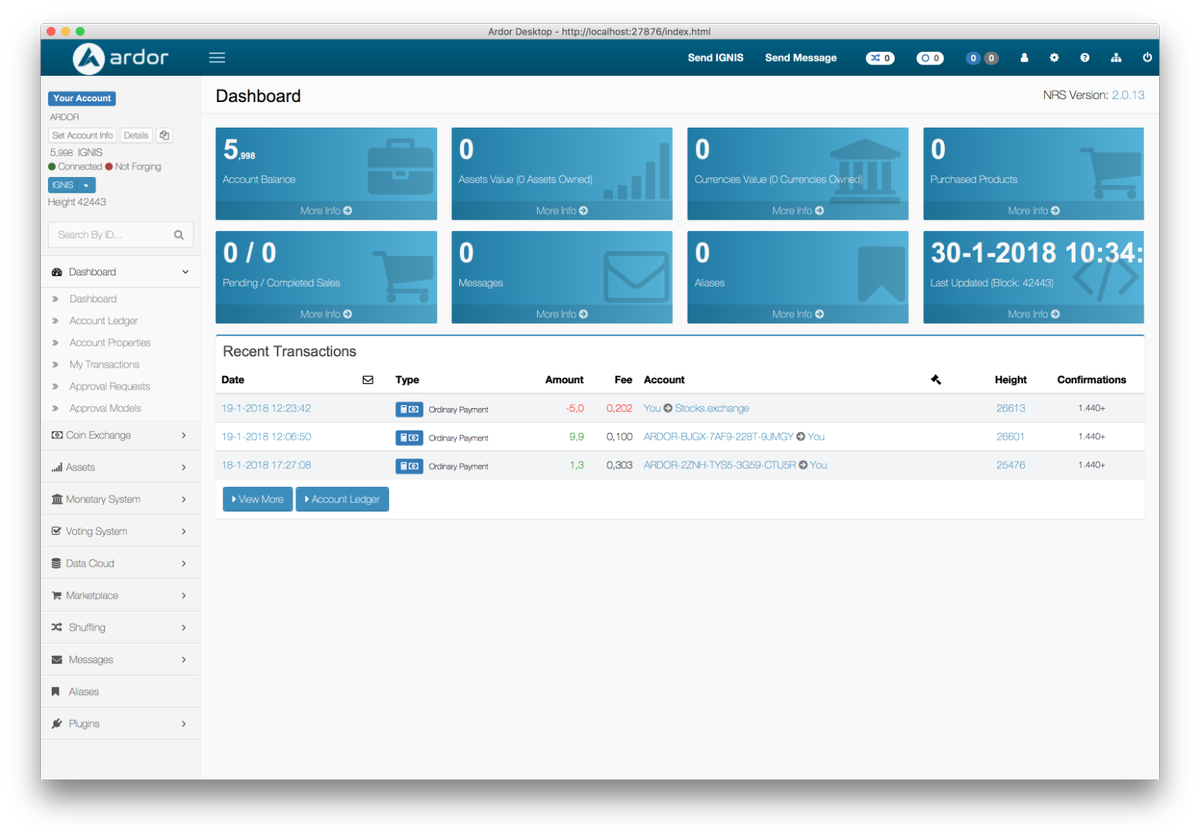Open Account Ledger in sidebar
This screenshot has width=1200, height=838.
coord(104,321)
